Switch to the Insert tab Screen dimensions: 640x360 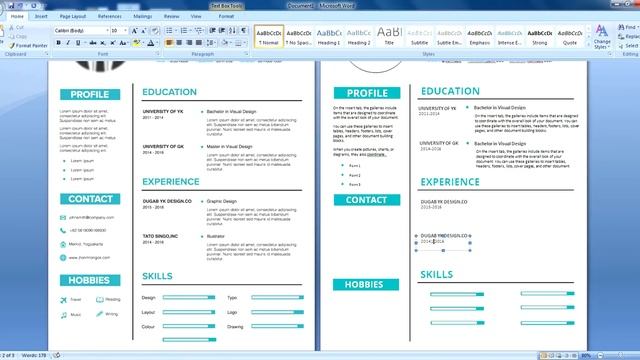coord(41,16)
